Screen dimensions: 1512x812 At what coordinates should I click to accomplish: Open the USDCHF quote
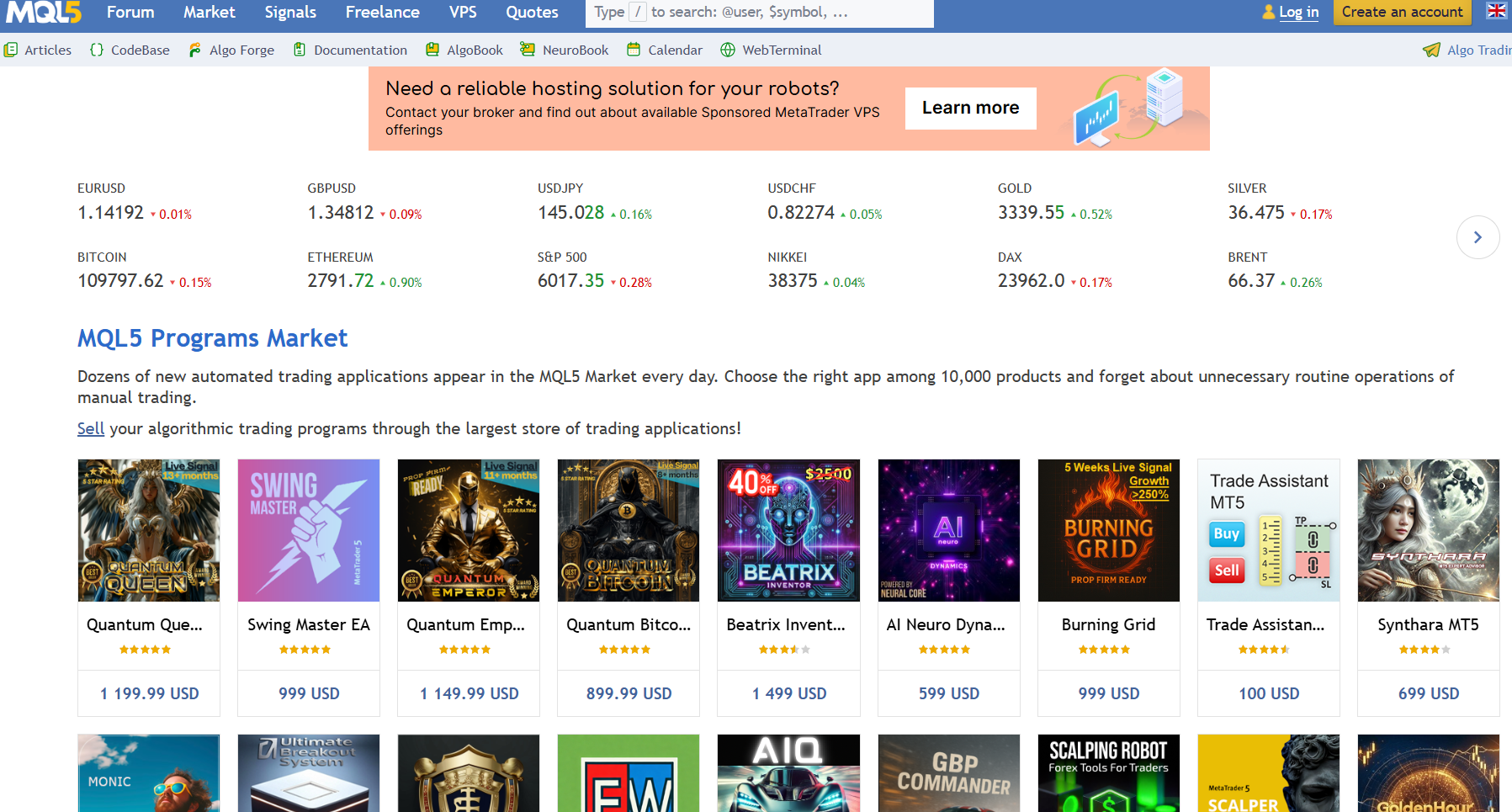click(825, 202)
